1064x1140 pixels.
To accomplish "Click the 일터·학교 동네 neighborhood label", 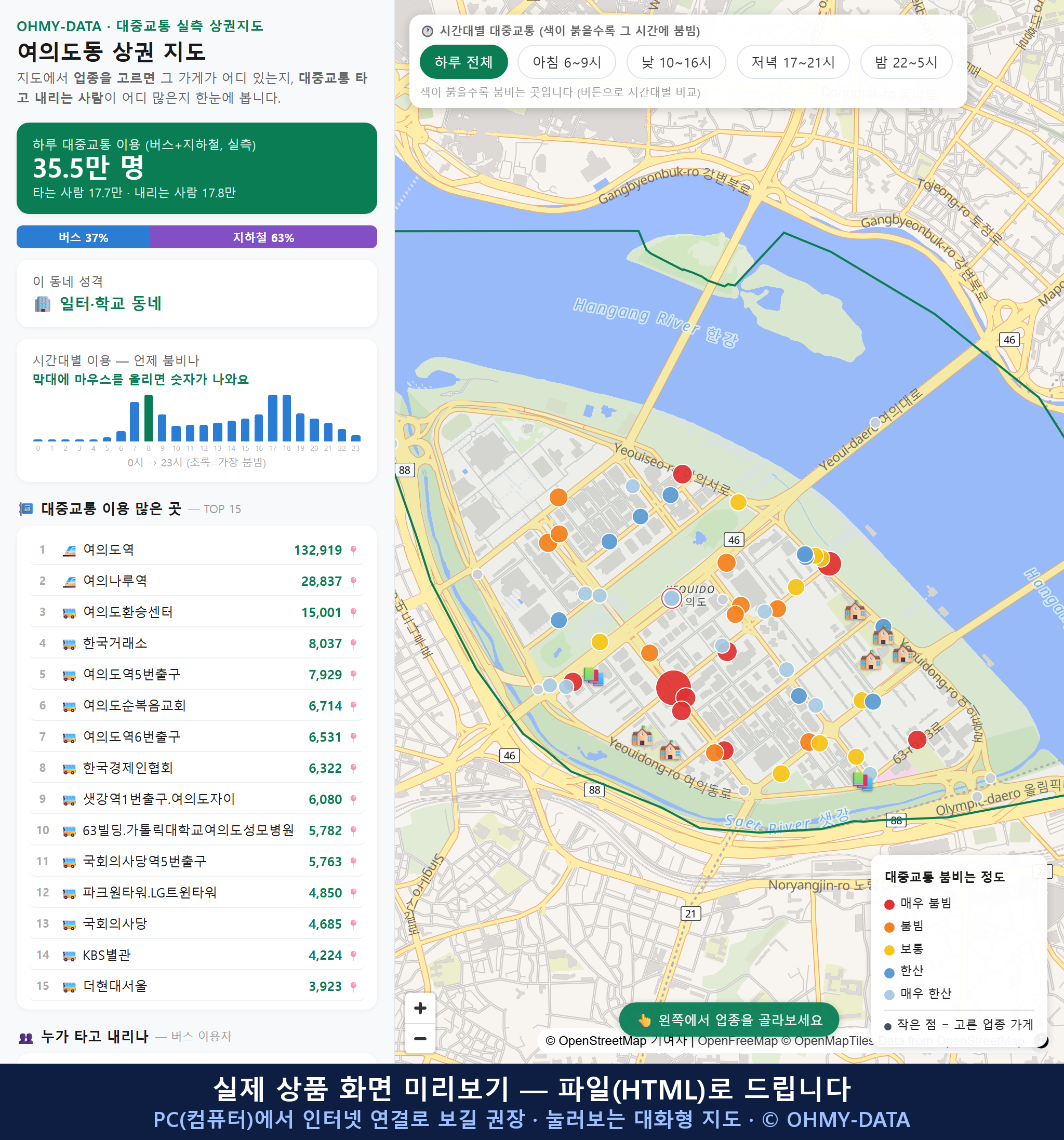I will click(111, 303).
